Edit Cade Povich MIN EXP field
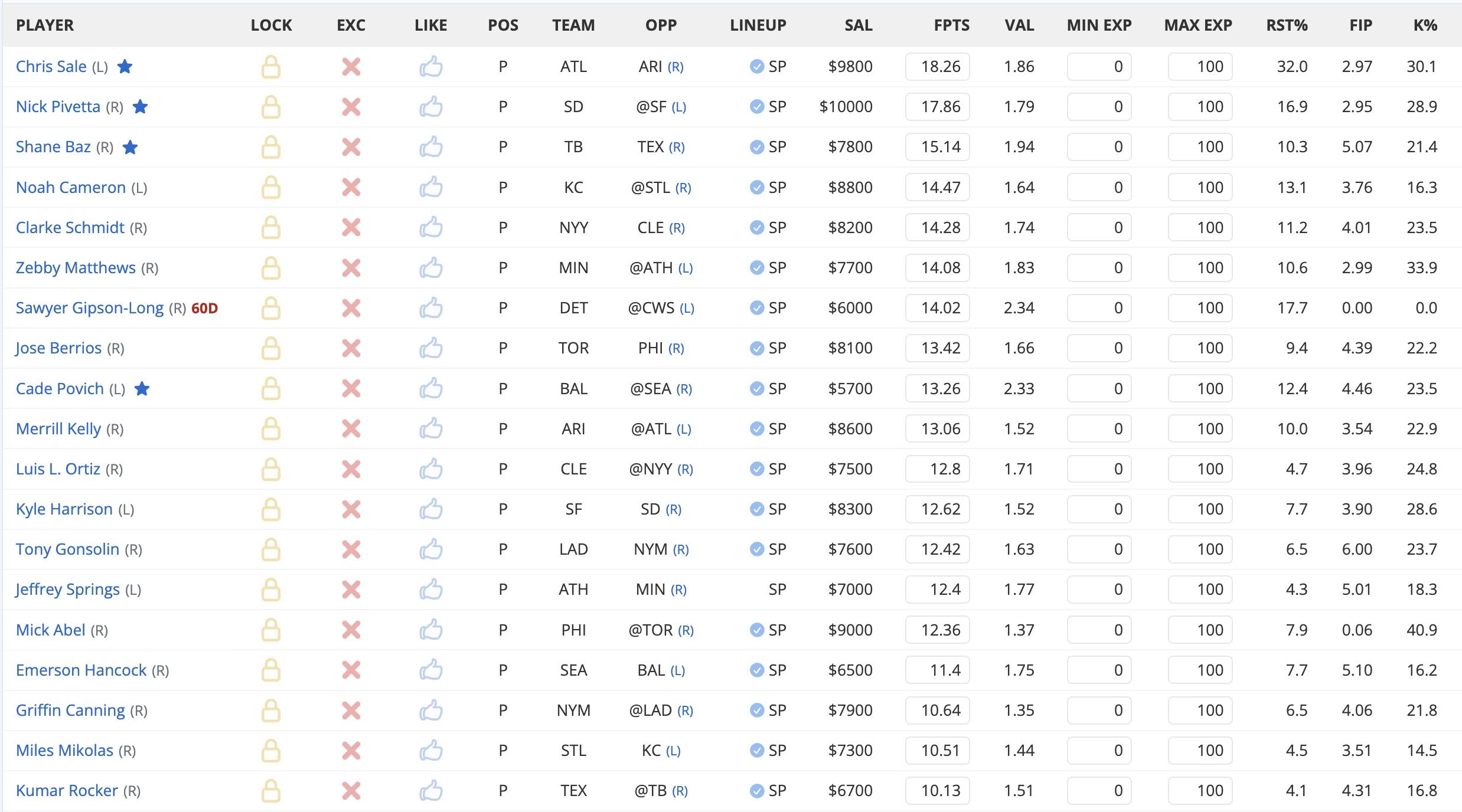Image resolution: width=1462 pixels, height=812 pixels. coord(1099,388)
